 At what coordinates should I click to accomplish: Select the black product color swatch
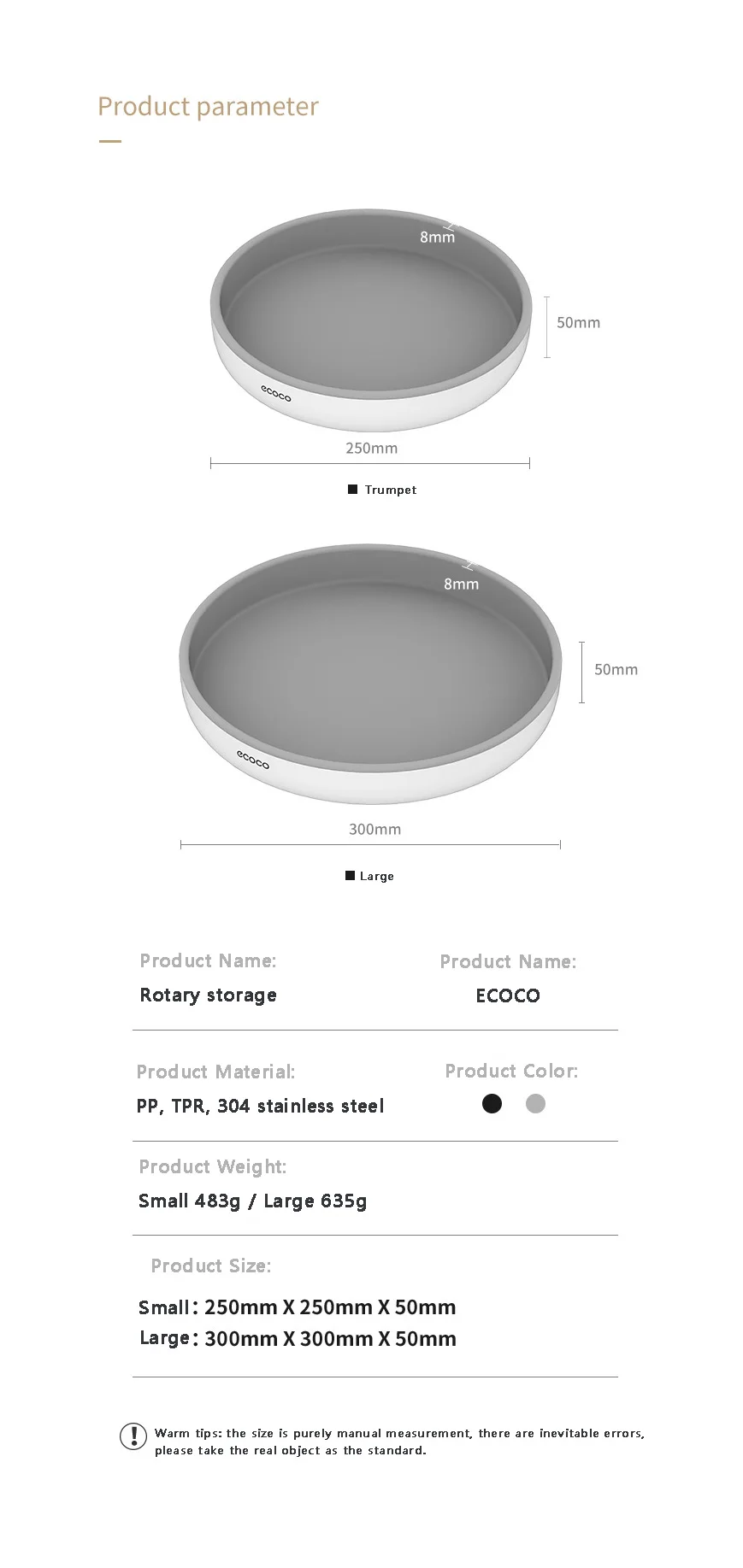coord(492,1104)
